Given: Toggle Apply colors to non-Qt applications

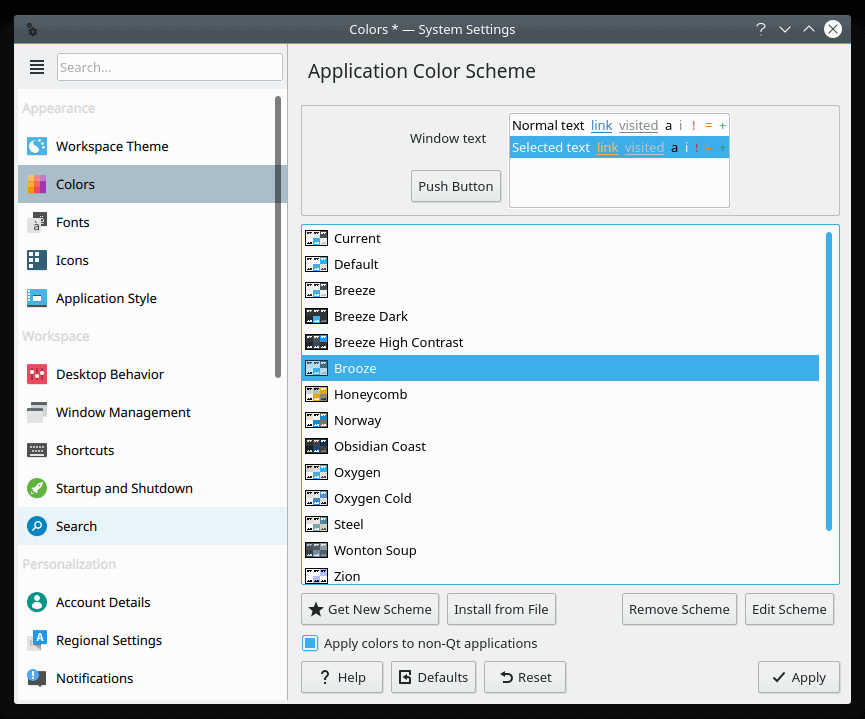Looking at the screenshot, I should pyautogui.click(x=310, y=643).
